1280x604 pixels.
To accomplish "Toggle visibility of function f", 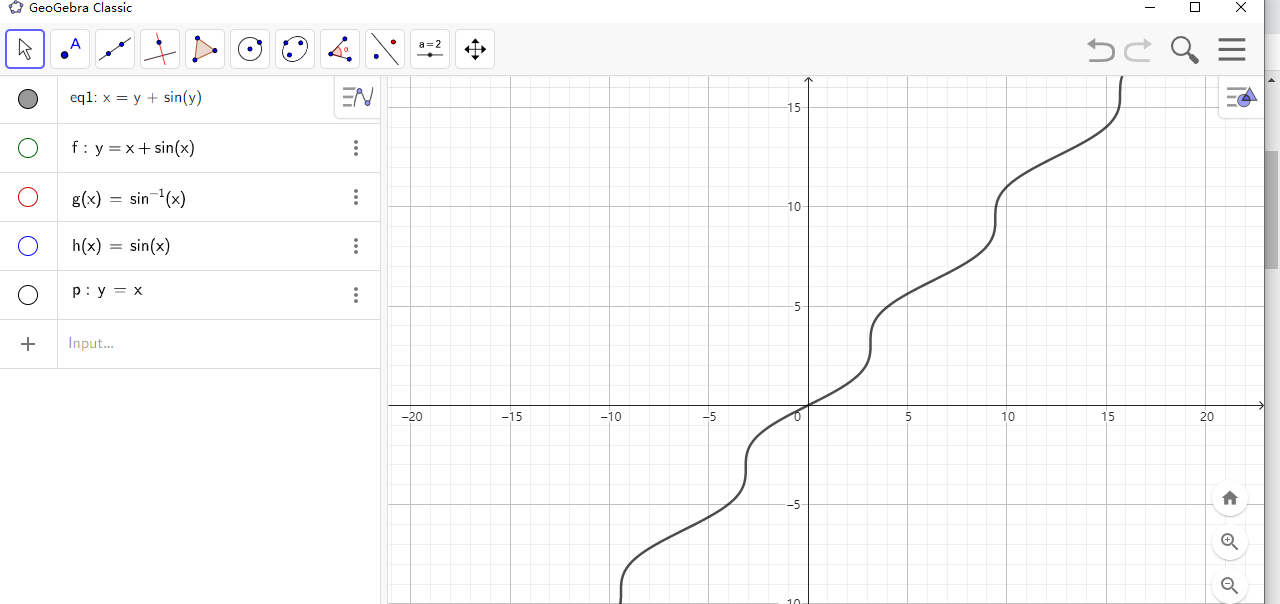I will tap(28, 147).
